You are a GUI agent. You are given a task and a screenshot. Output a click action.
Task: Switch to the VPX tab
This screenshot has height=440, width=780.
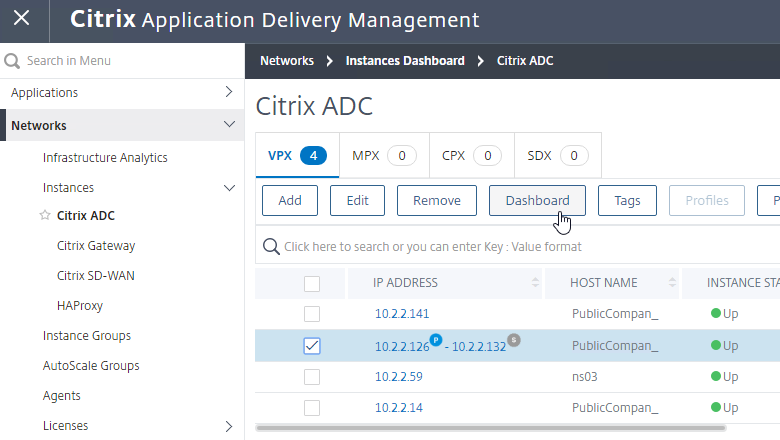[x=297, y=155]
